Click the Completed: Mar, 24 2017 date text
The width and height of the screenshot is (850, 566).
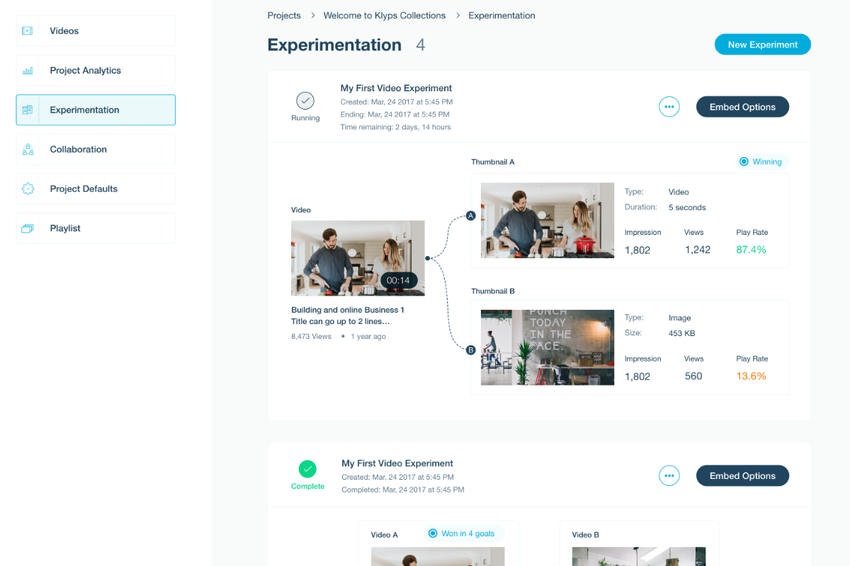pyautogui.click(x=403, y=490)
